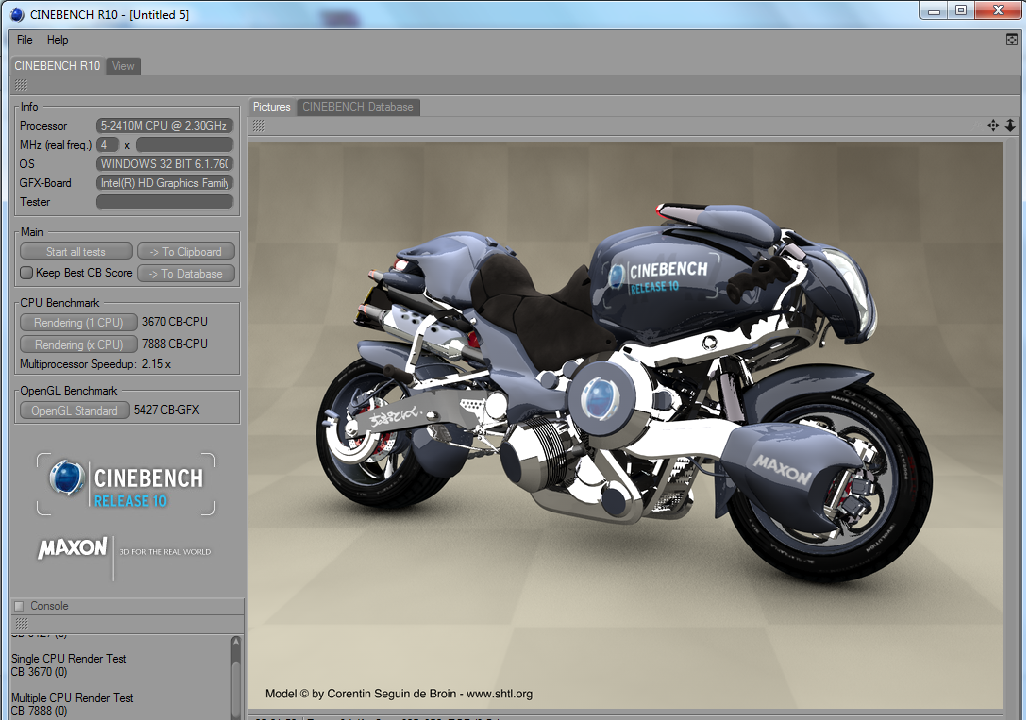The width and height of the screenshot is (1026, 720).
Task: Maximize the CINEBENCH window
Action: point(961,10)
